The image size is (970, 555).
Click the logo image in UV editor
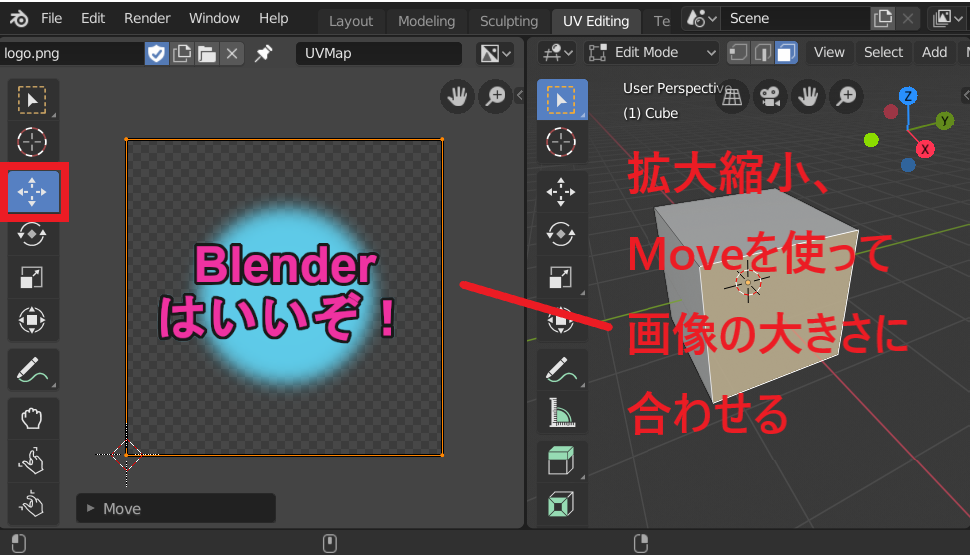pyautogui.click(x=285, y=298)
